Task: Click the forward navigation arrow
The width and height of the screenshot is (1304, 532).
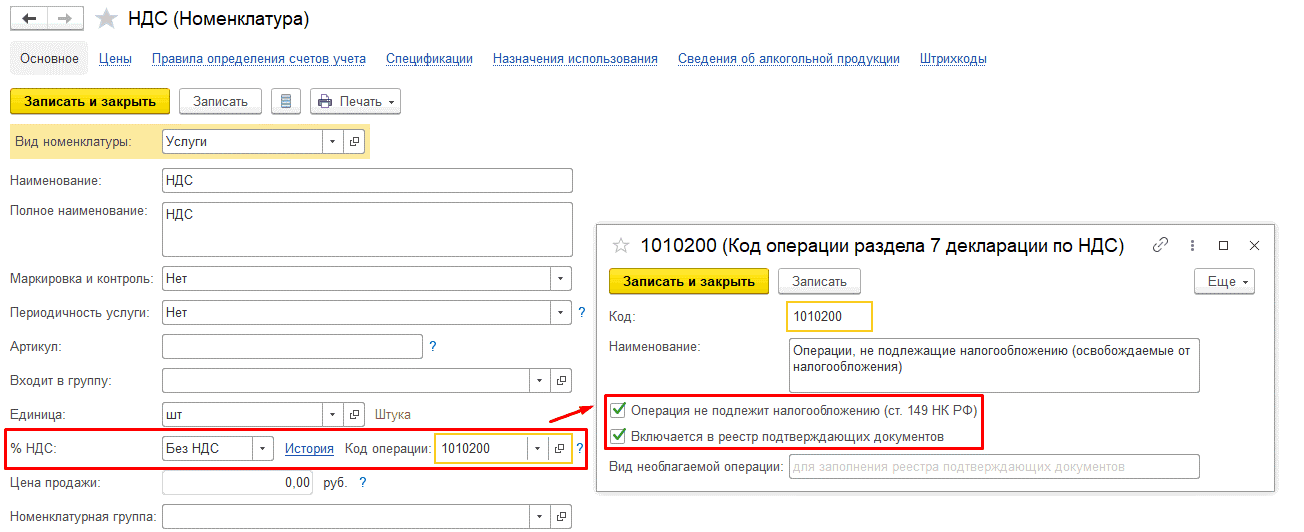Action: (65, 19)
